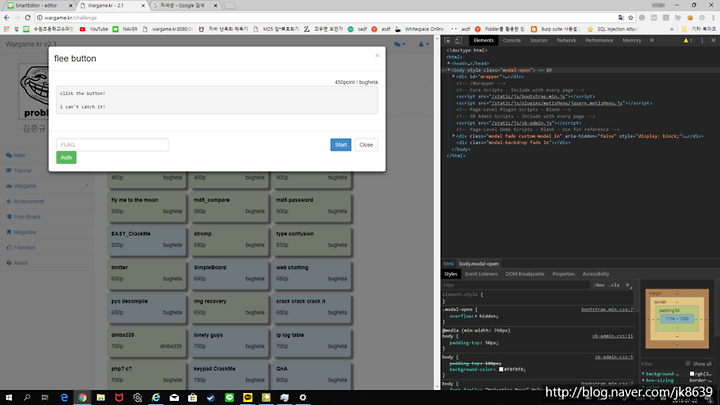Open the Network tab in DevTools

click(x=566, y=40)
